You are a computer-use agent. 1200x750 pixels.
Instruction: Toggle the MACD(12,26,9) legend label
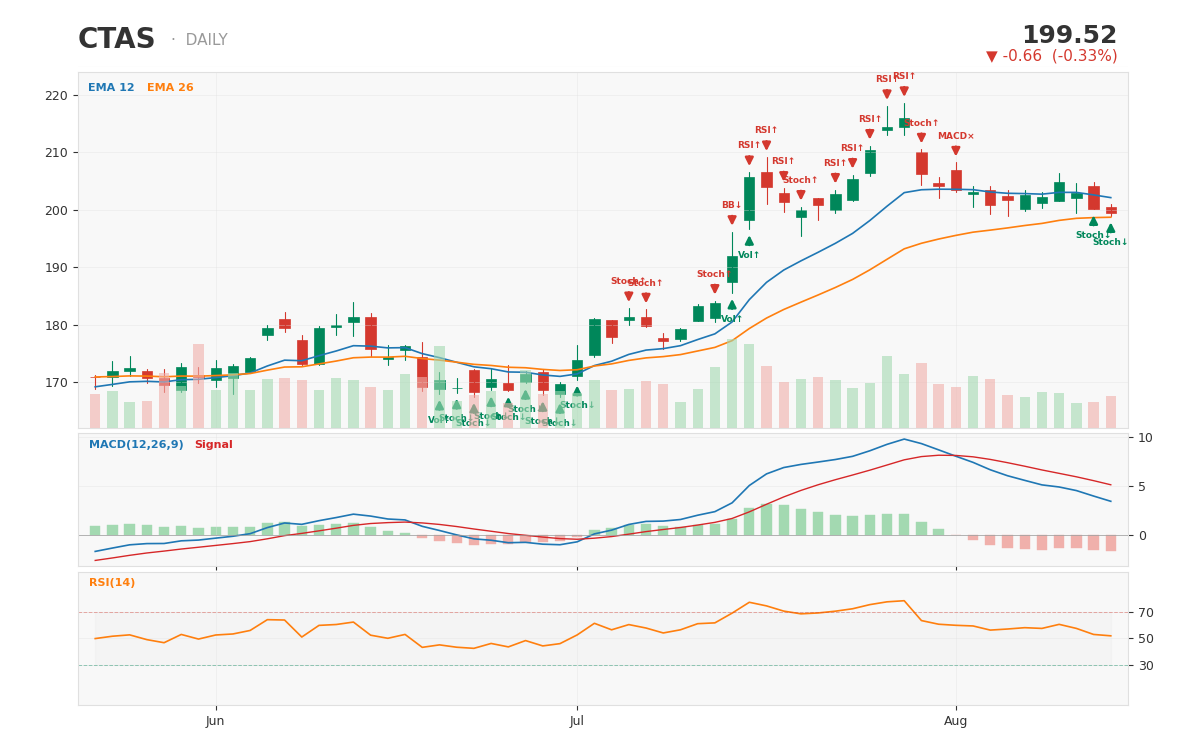coord(136,445)
